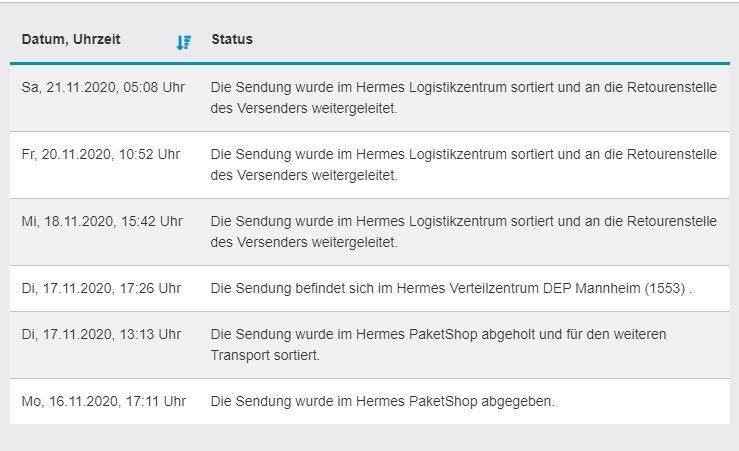Image resolution: width=739 pixels, height=451 pixels.
Task: Click the date Fr, 20.11.2020, 10:52 Uhr
Action: pyautogui.click(x=101, y=154)
